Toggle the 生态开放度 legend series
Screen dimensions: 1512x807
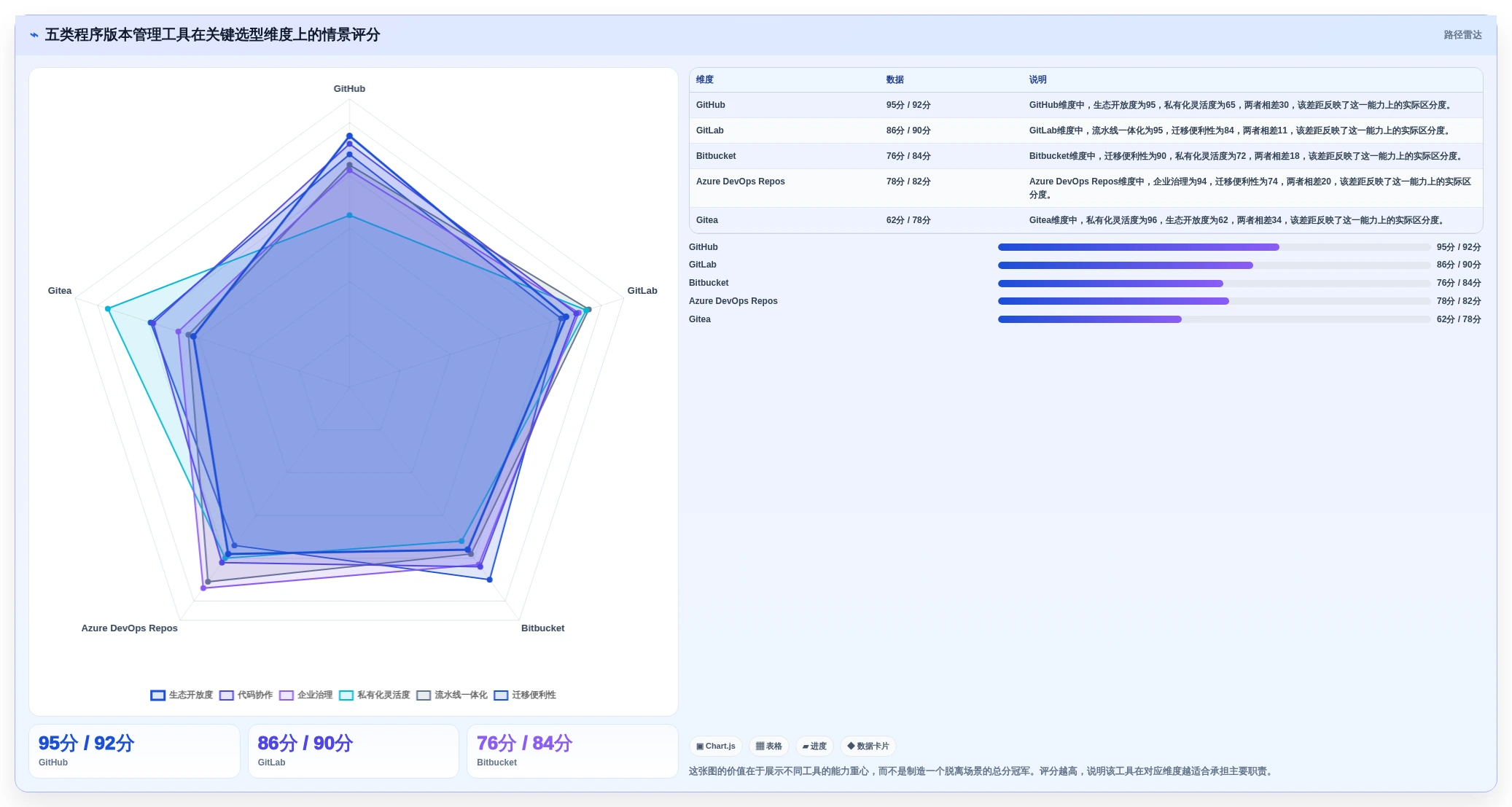click(182, 695)
